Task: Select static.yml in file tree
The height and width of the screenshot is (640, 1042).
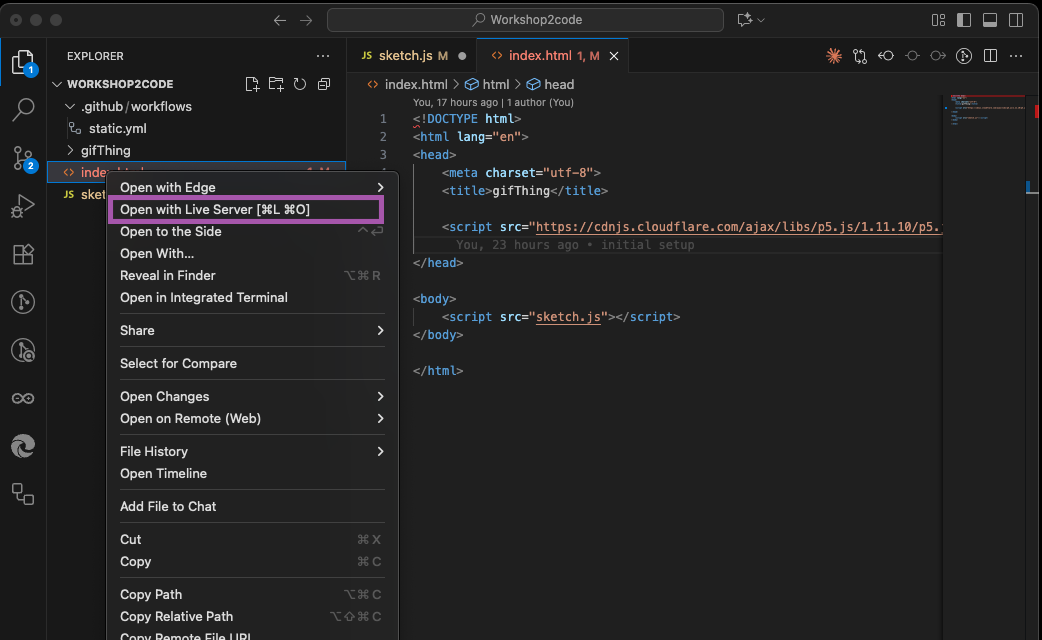Action: tap(118, 128)
